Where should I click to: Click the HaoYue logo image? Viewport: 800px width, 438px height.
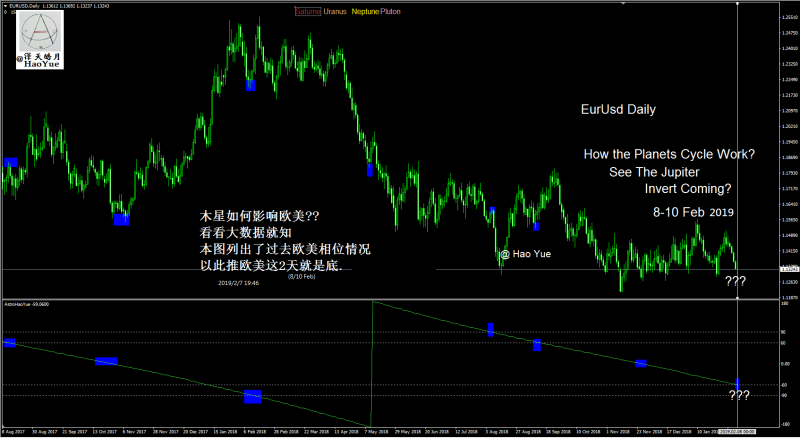(x=40, y=39)
